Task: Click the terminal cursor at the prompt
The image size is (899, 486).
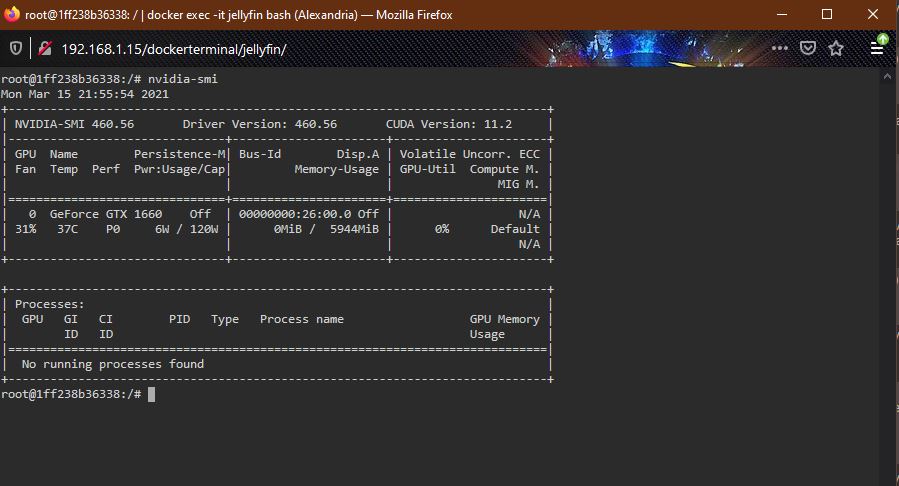Action: [x=151, y=394]
